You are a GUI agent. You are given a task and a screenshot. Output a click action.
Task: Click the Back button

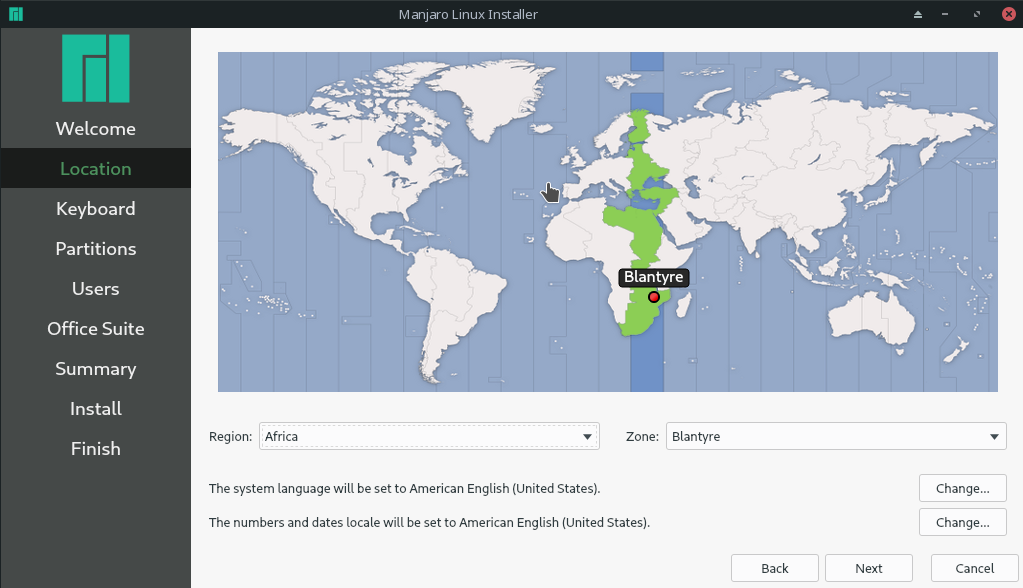pos(774,568)
